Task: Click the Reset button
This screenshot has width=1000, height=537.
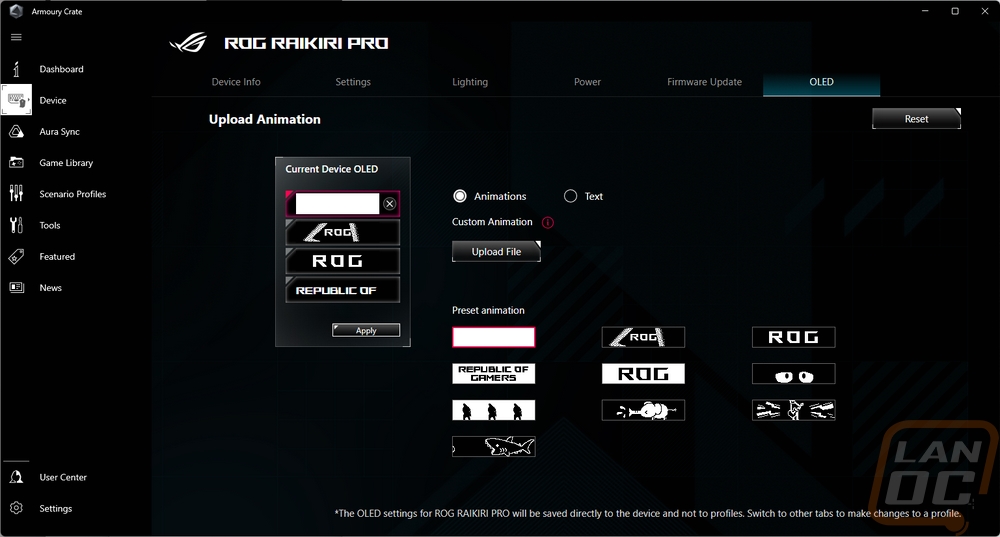Action: (x=916, y=119)
